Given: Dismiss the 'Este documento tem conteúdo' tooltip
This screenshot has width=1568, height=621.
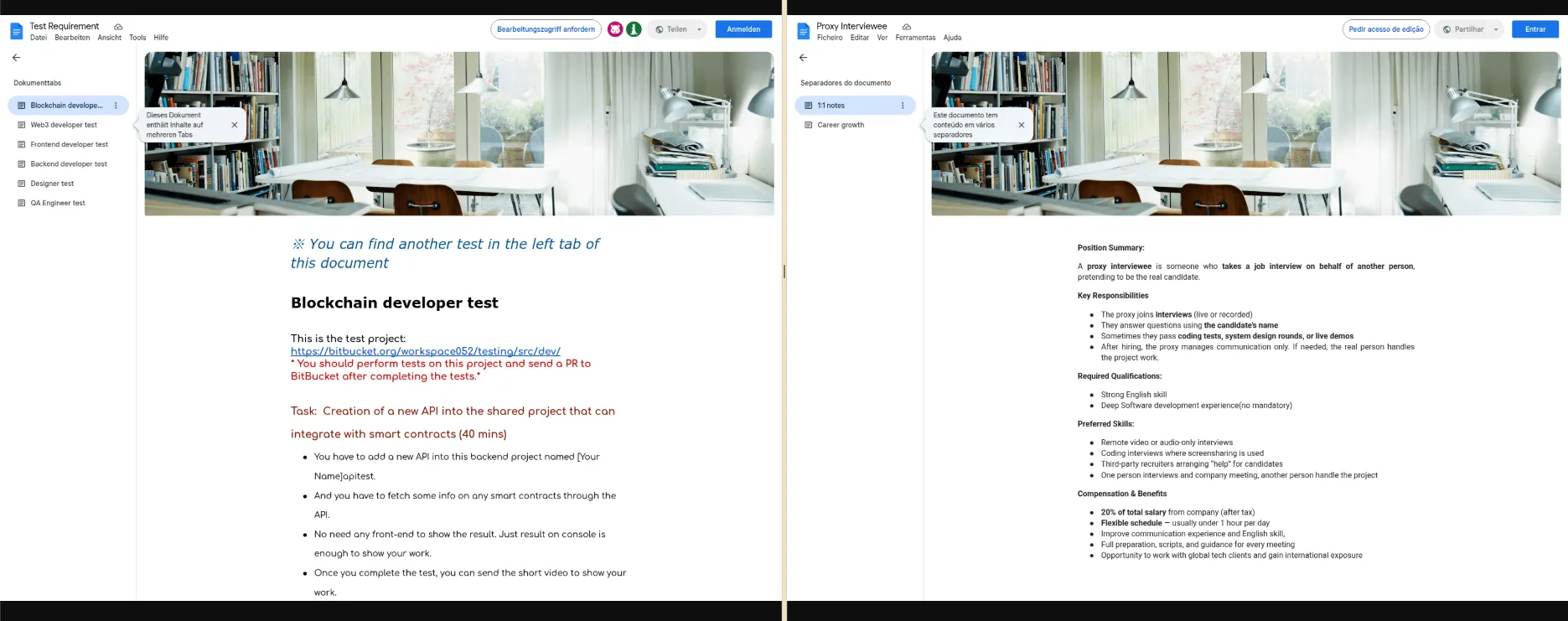Looking at the screenshot, I should click(x=1022, y=125).
